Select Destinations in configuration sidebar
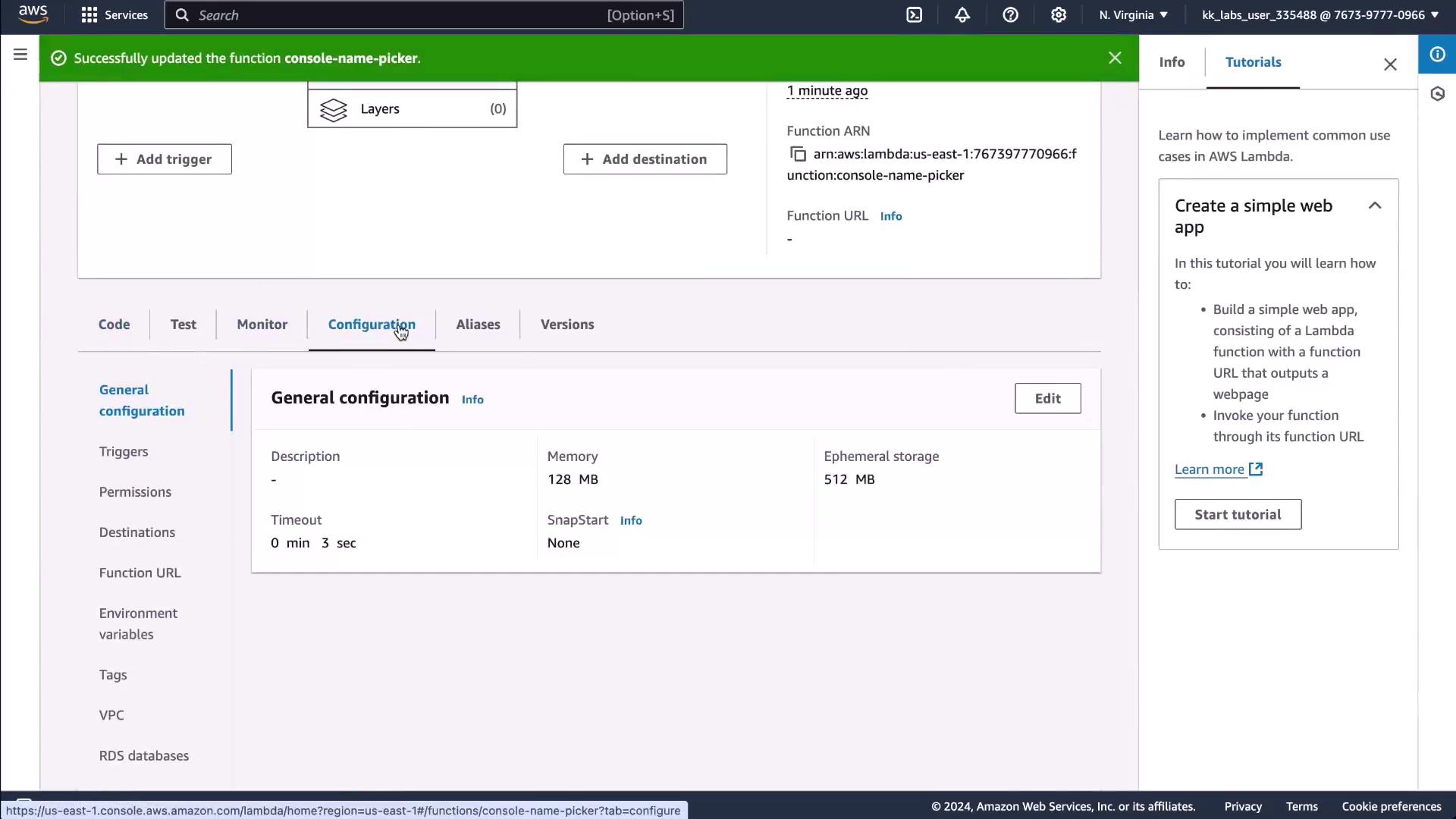Screen dimensions: 1456x819 point(137,532)
